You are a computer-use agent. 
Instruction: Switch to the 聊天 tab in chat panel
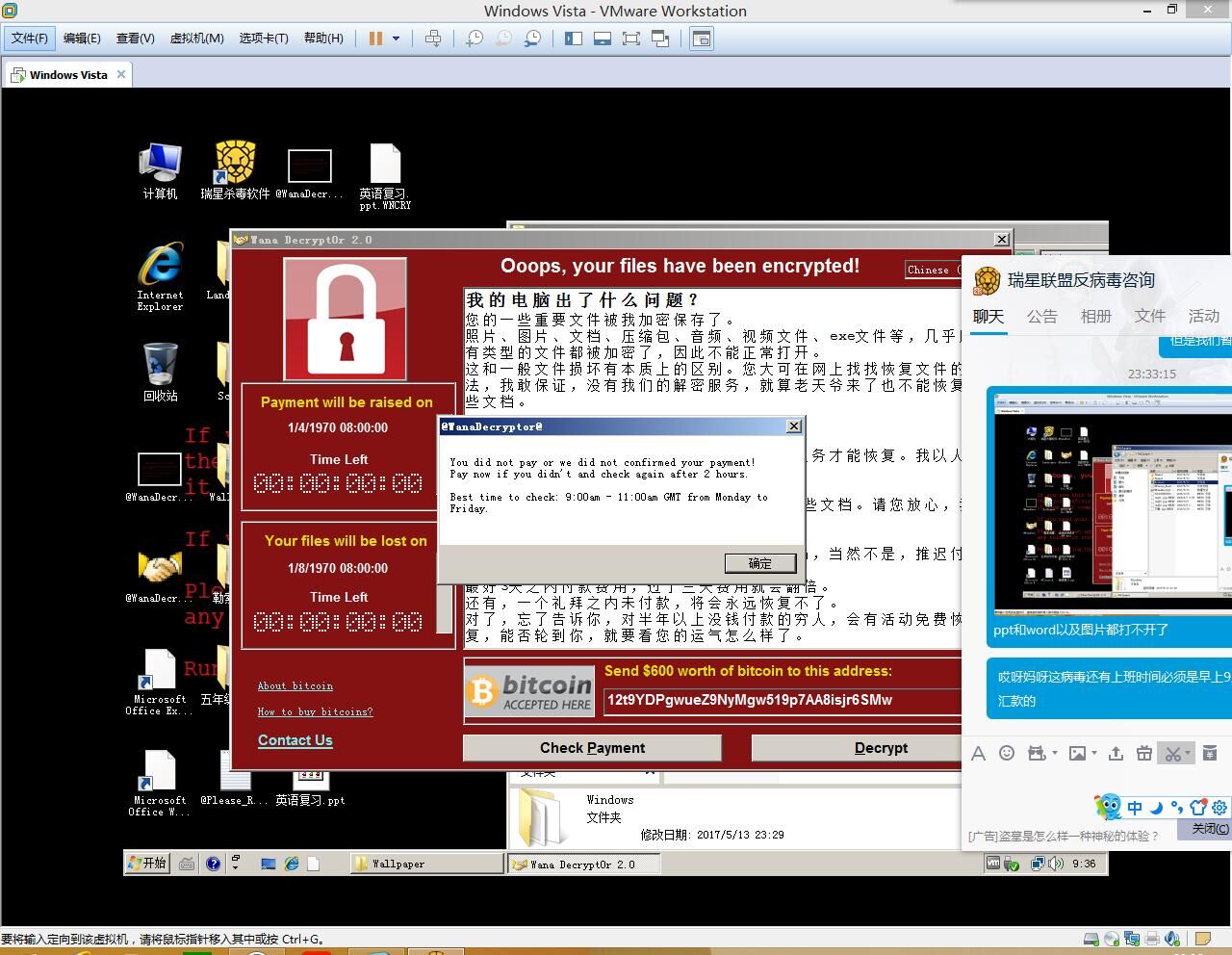(x=988, y=317)
